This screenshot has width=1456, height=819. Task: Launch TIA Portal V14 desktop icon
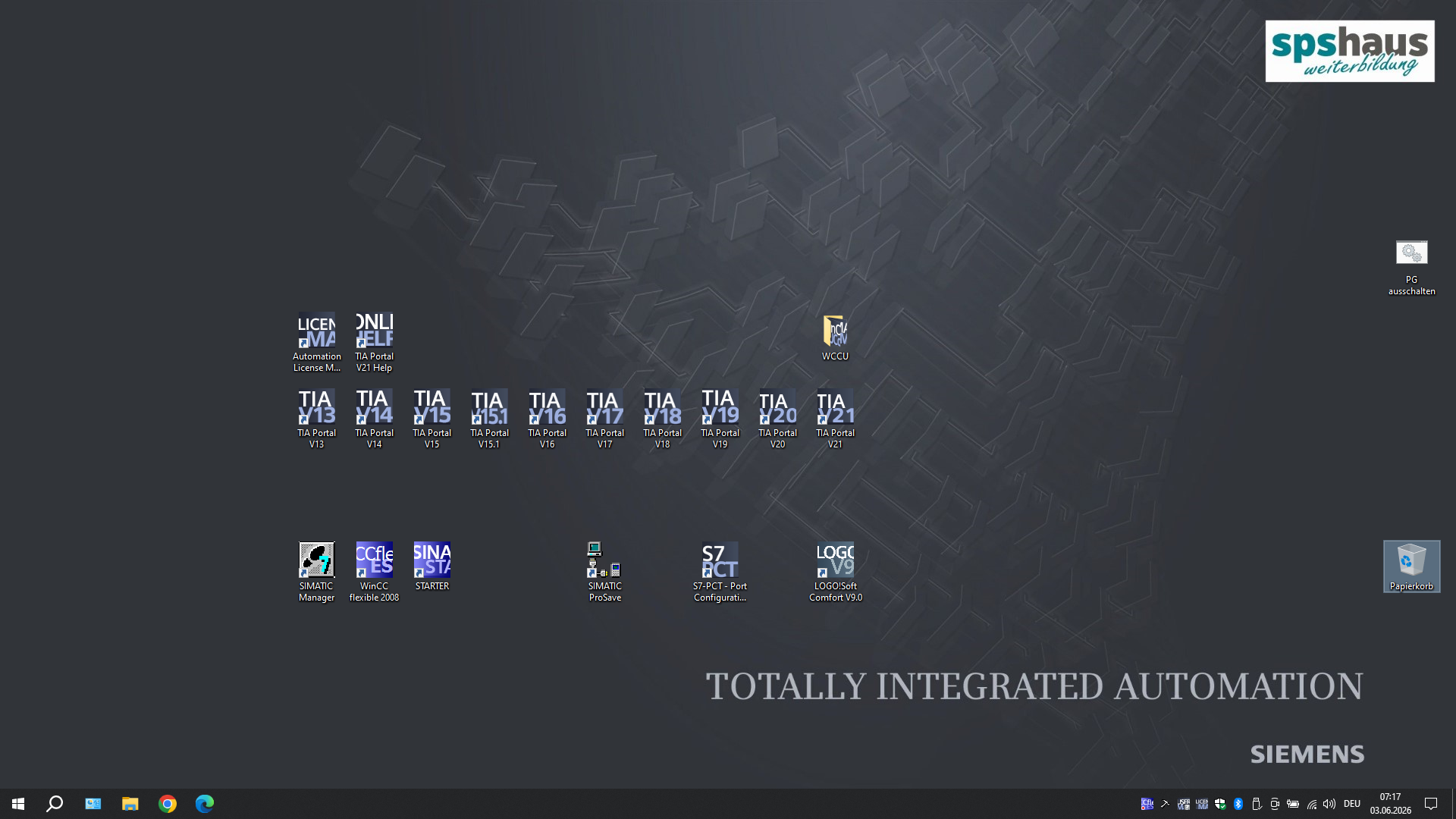coord(374,419)
